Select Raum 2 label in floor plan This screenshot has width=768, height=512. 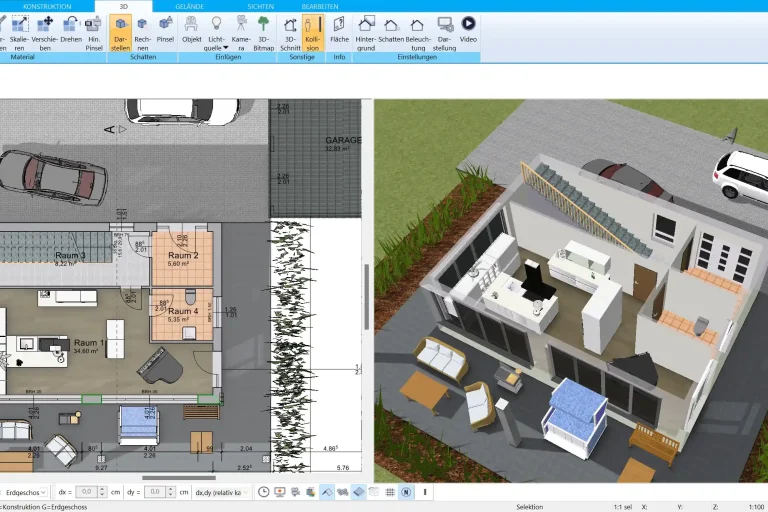point(183,255)
